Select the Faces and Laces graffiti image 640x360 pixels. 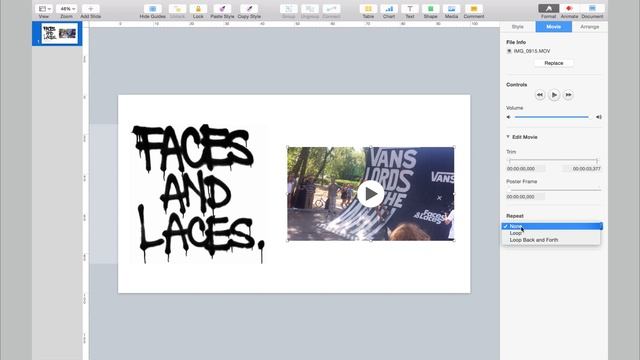coord(198,194)
